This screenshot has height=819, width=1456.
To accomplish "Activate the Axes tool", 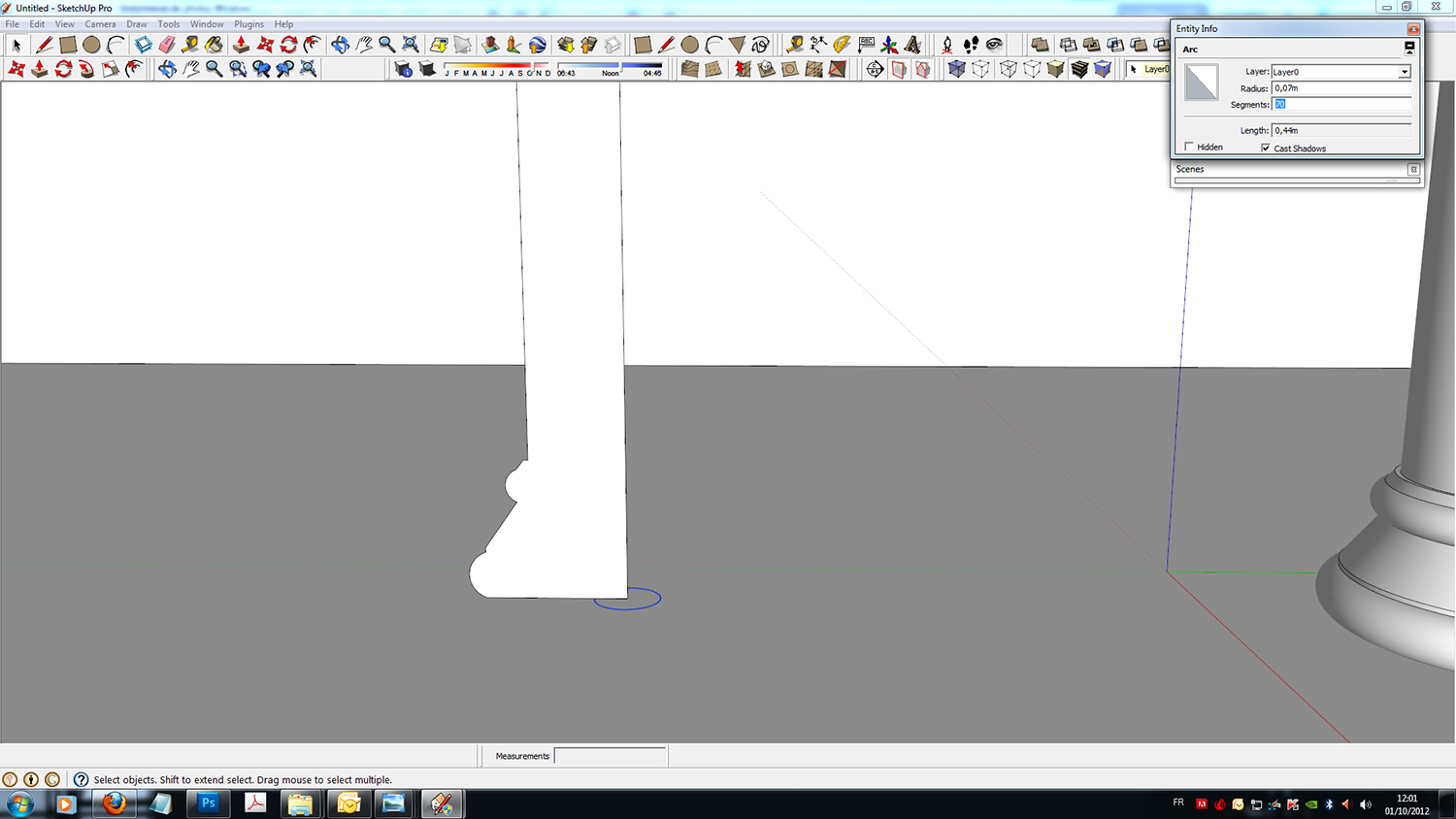I will coord(889,45).
